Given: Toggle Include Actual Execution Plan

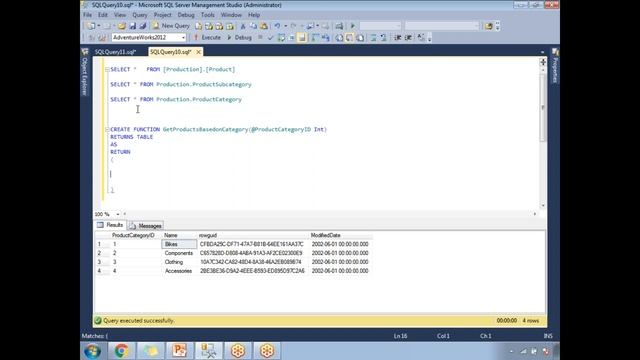Looking at the screenshot, I should point(314,38).
